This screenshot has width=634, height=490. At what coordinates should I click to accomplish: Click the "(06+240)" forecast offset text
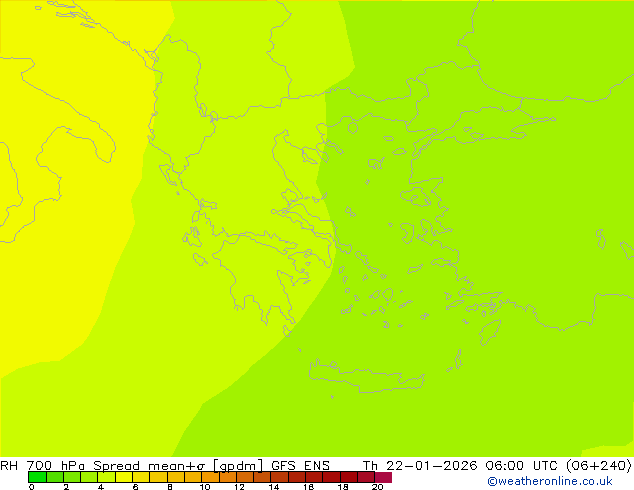click(x=598, y=465)
